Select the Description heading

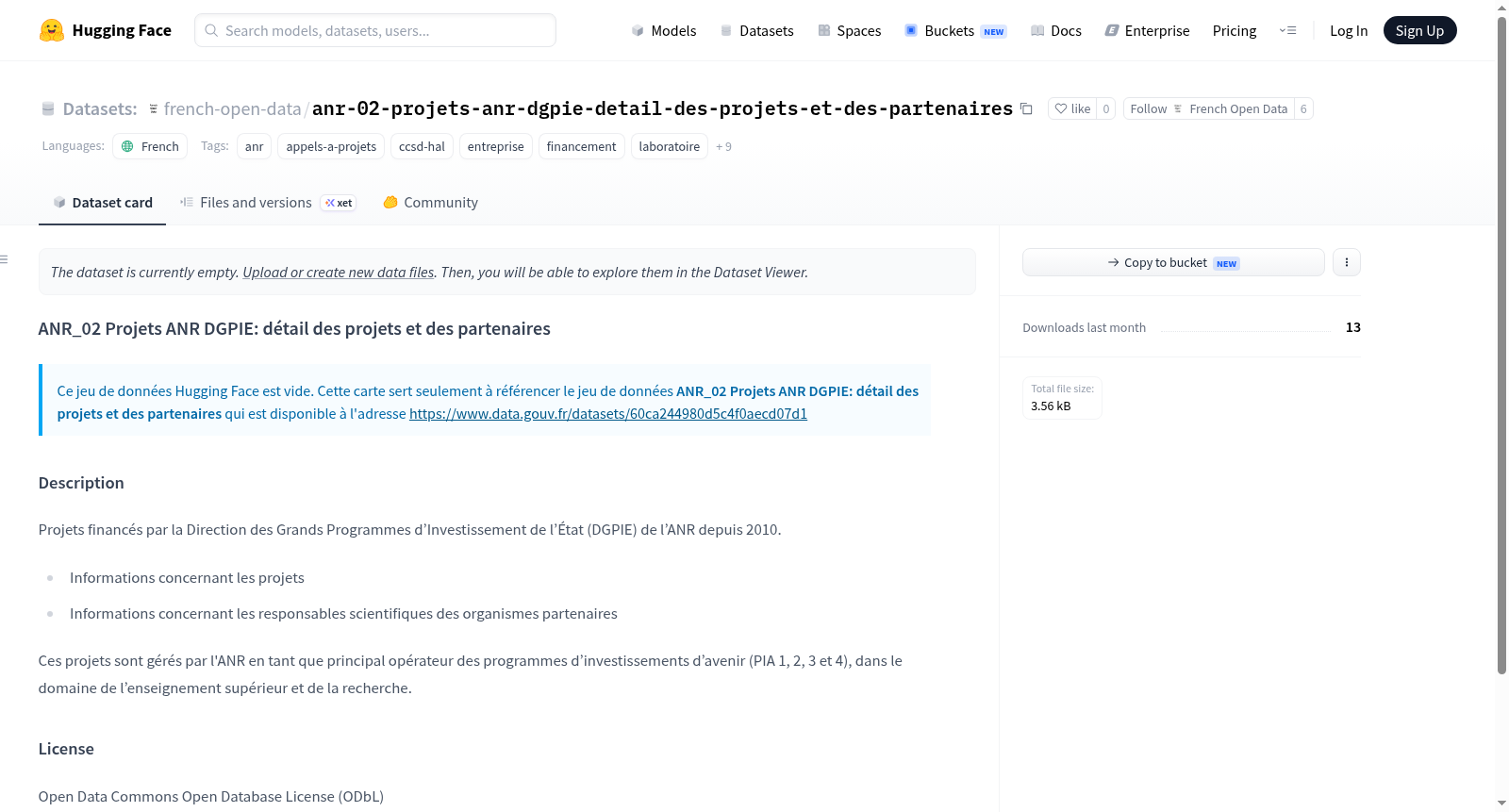coord(81,483)
